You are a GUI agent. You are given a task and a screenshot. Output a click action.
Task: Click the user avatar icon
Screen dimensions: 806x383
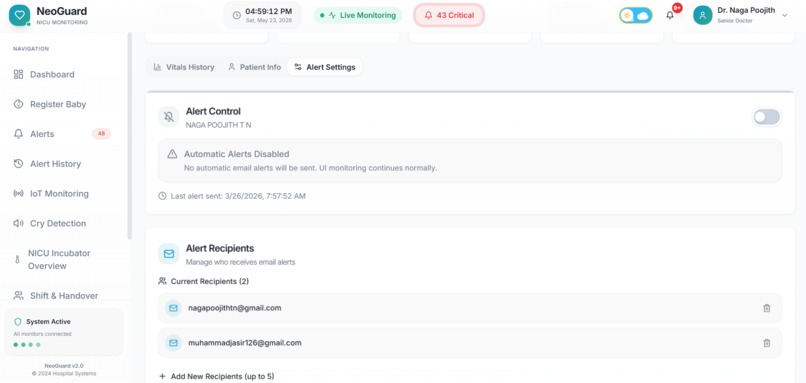703,15
